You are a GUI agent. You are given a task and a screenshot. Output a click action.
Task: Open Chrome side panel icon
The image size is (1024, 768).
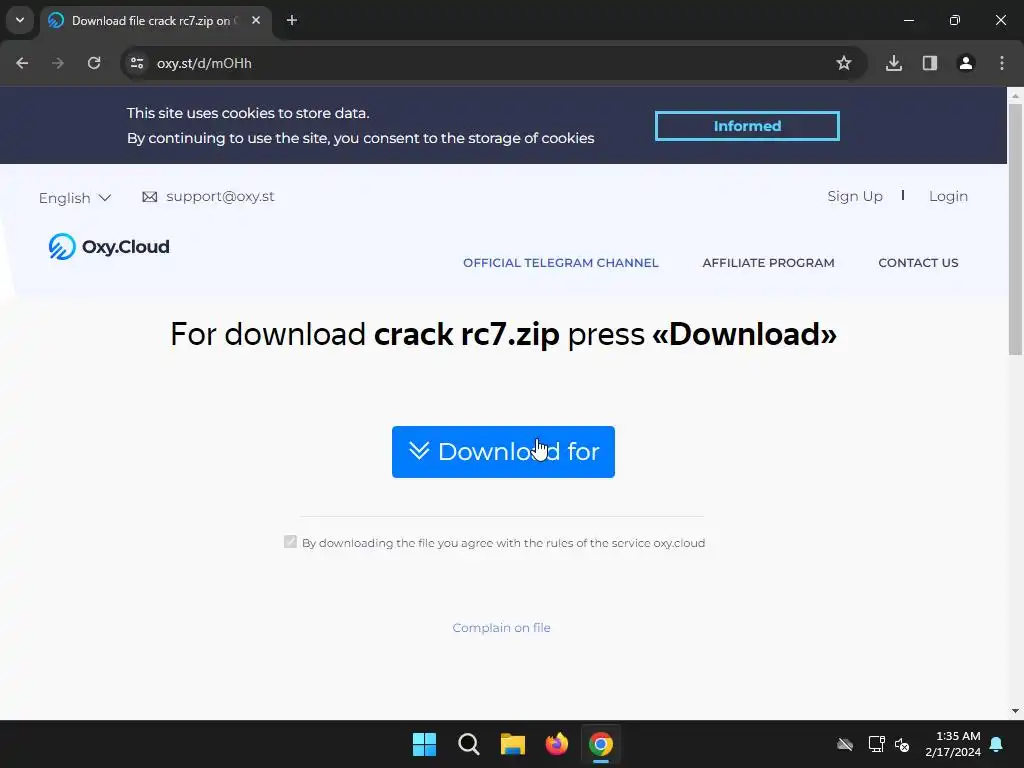click(930, 63)
